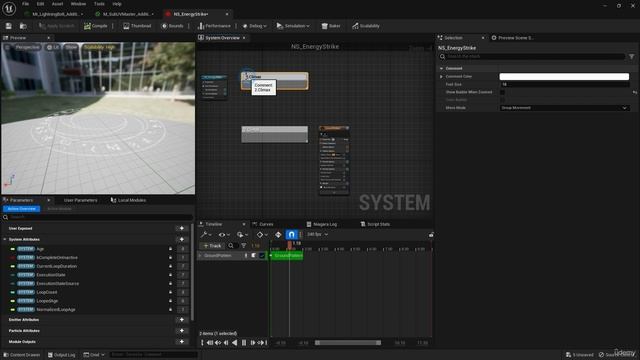Open the timeline track filter
This screenshot has height=360, width=640.
point(244,246)
